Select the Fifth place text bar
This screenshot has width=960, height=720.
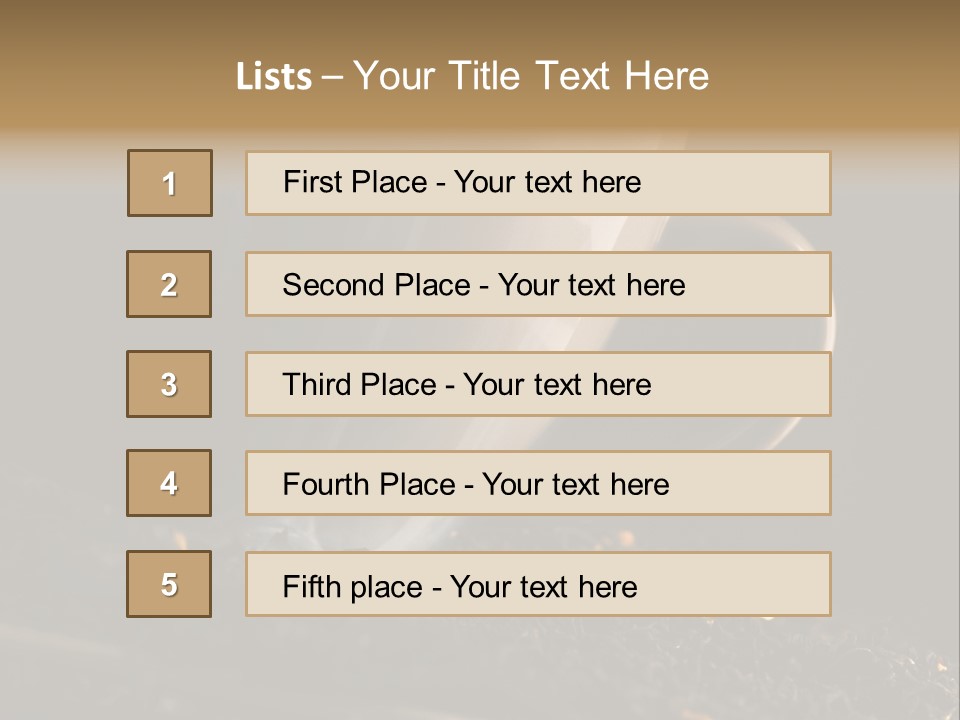[x=538, y=584]
